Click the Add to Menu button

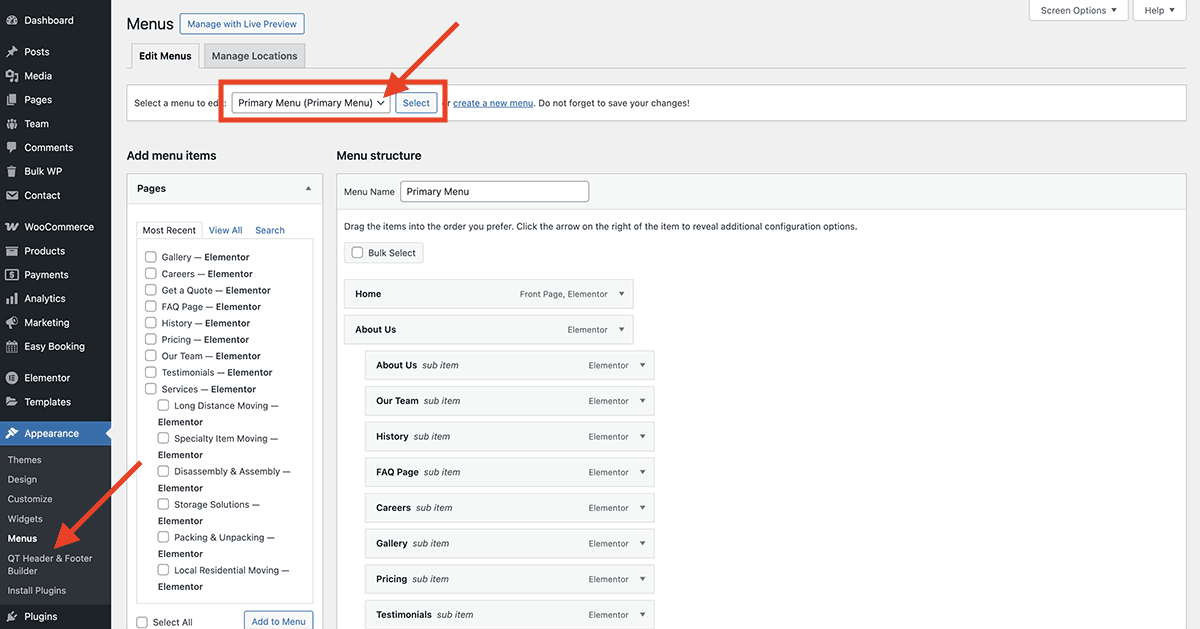278,622
